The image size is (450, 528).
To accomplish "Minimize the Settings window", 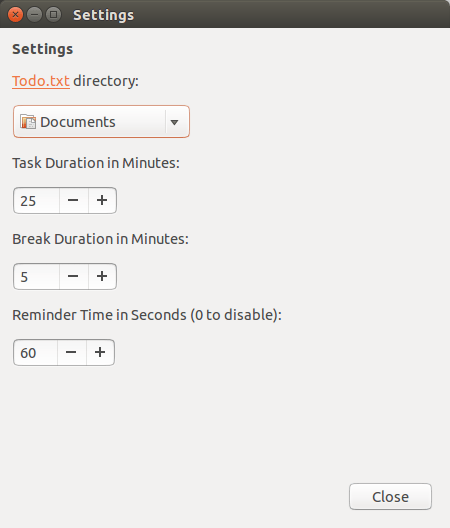I will point(34,15).
